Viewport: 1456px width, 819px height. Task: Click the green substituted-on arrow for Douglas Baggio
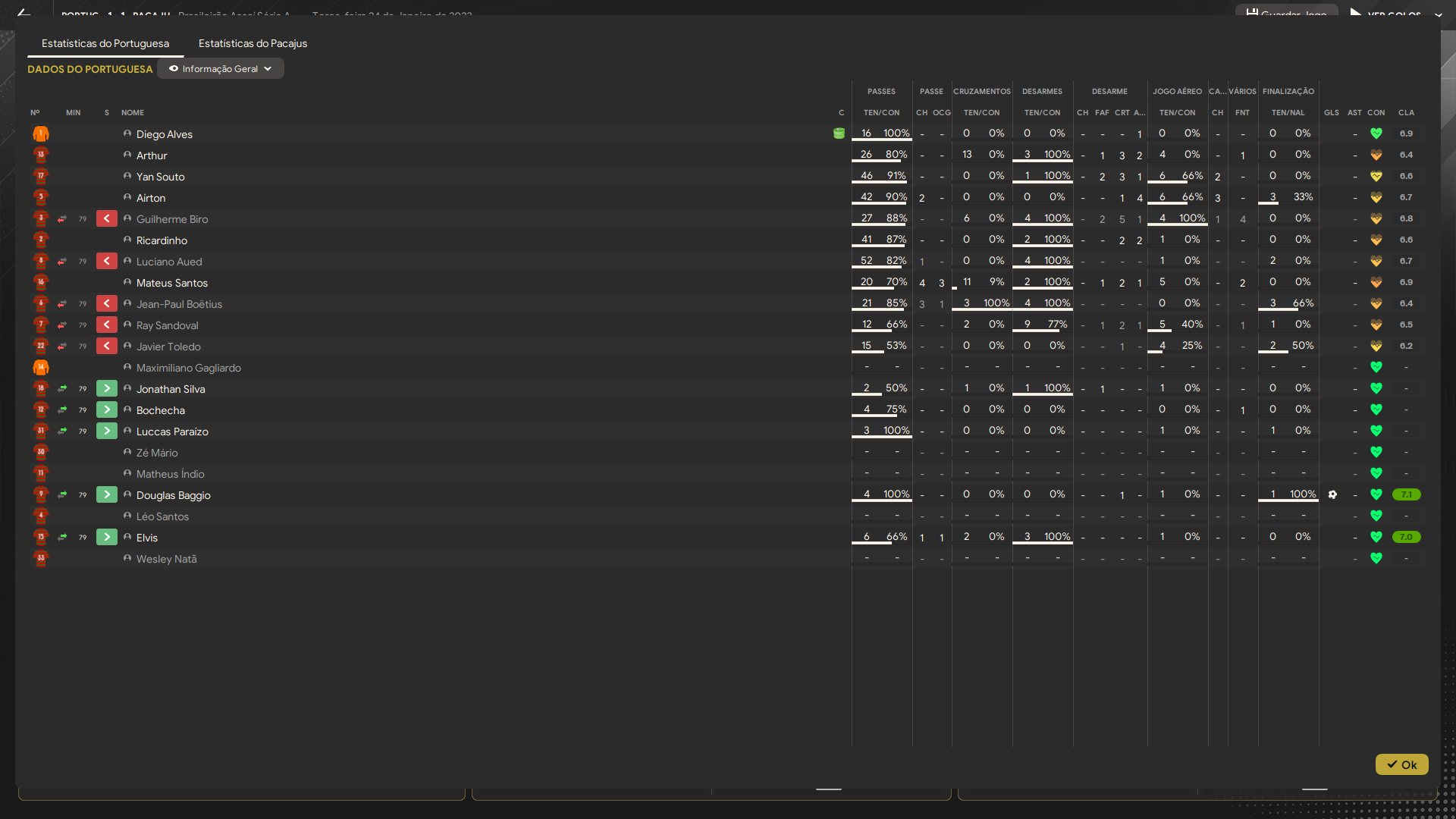pyautogui.click(x=107, y=495)
